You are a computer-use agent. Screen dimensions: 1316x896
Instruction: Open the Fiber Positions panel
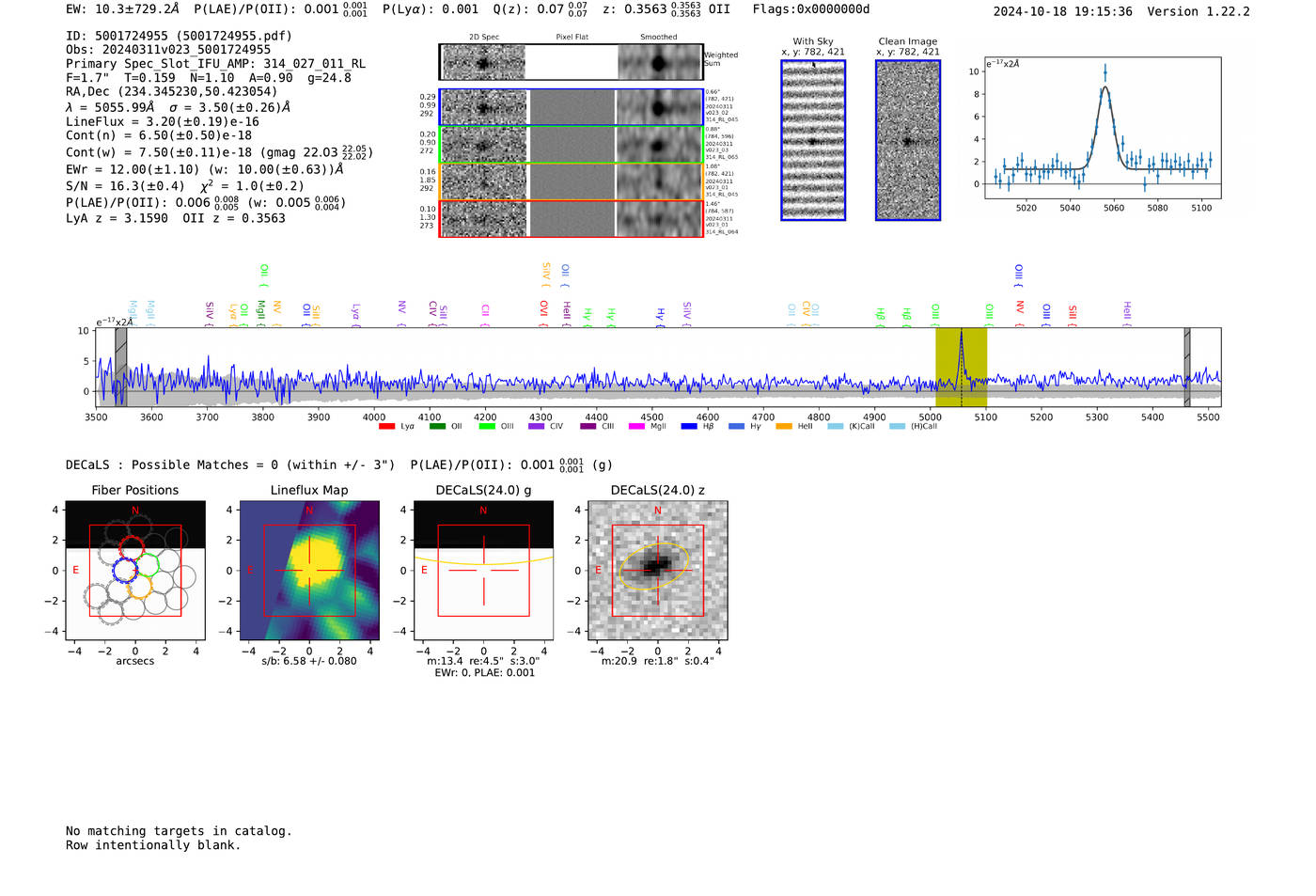point(135,571)
